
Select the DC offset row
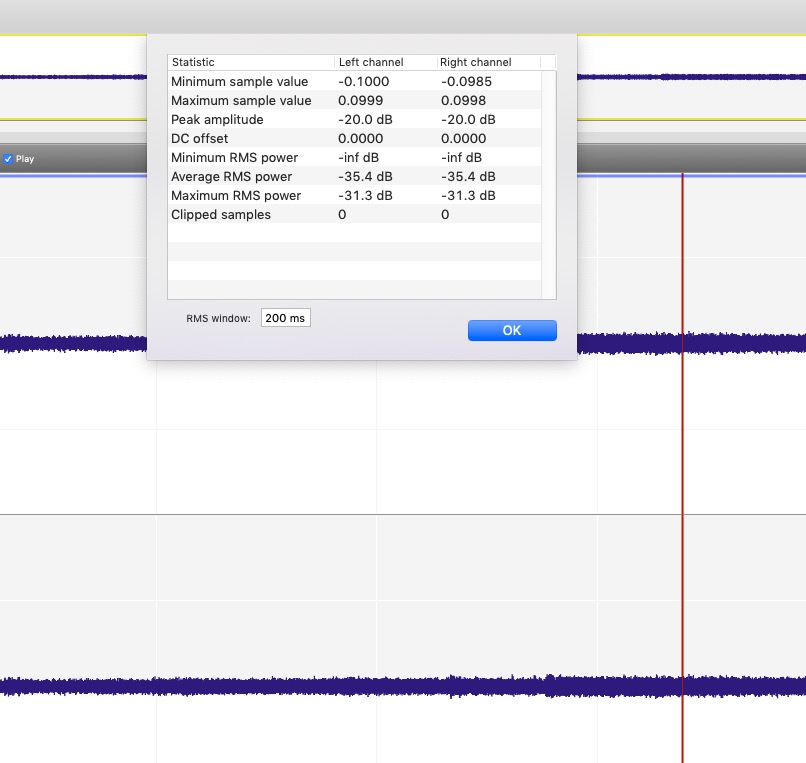pyautogui.click(x=200, y=138)
